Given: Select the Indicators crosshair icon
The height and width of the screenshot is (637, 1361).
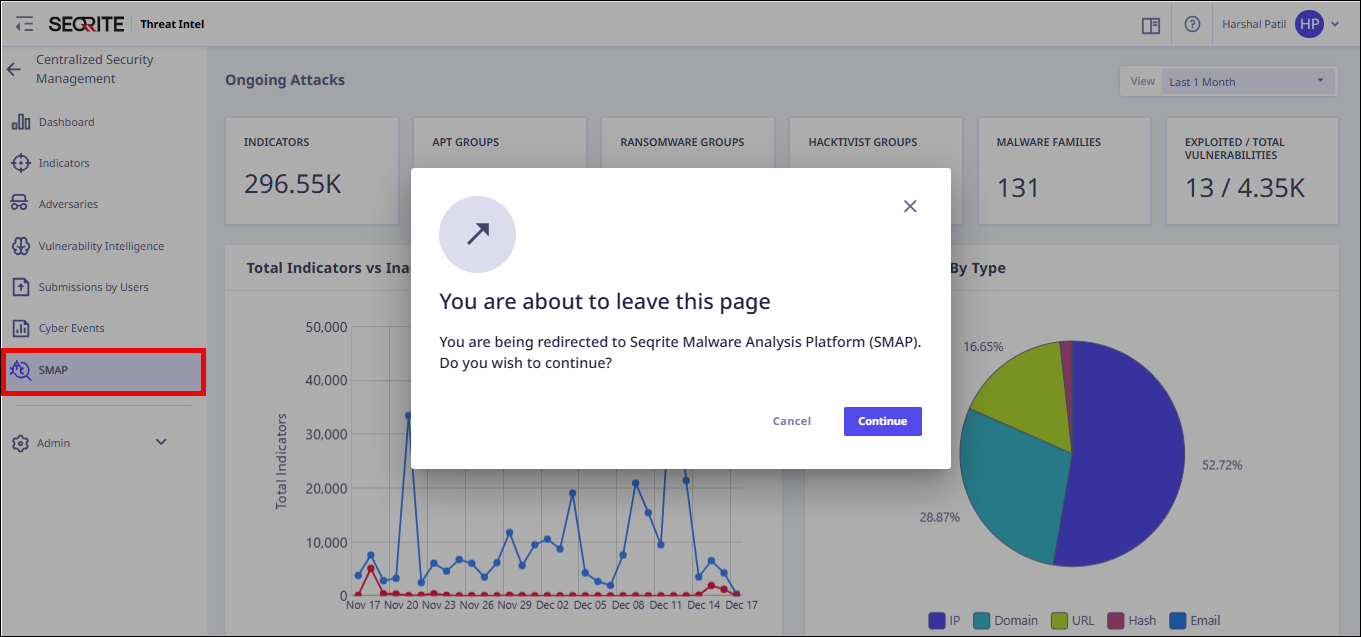Looking at the screenshot, I should click(20, 163).
